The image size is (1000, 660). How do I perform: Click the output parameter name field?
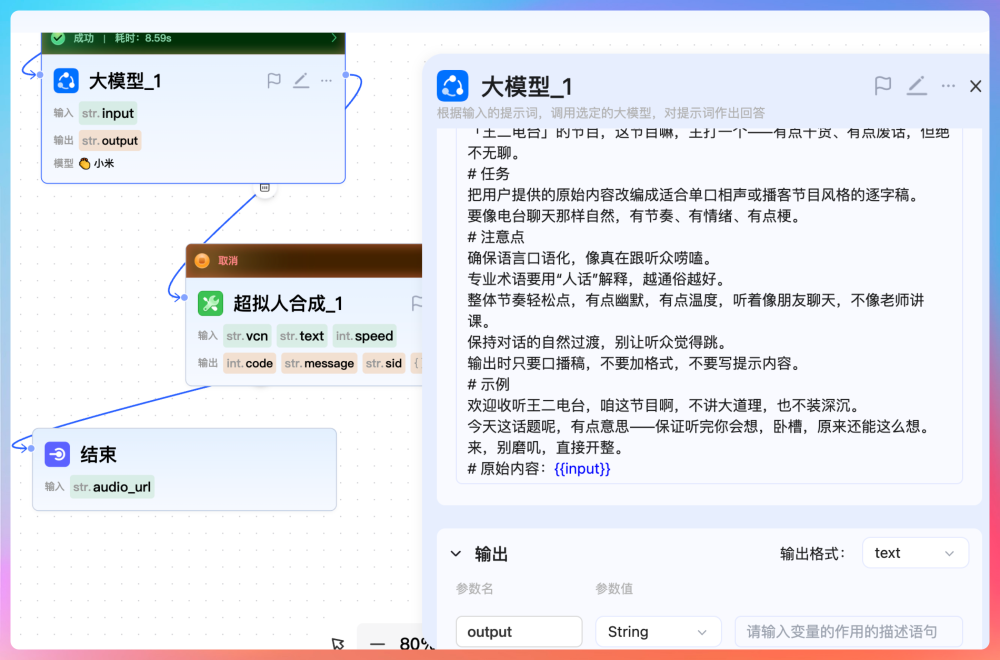518,632
